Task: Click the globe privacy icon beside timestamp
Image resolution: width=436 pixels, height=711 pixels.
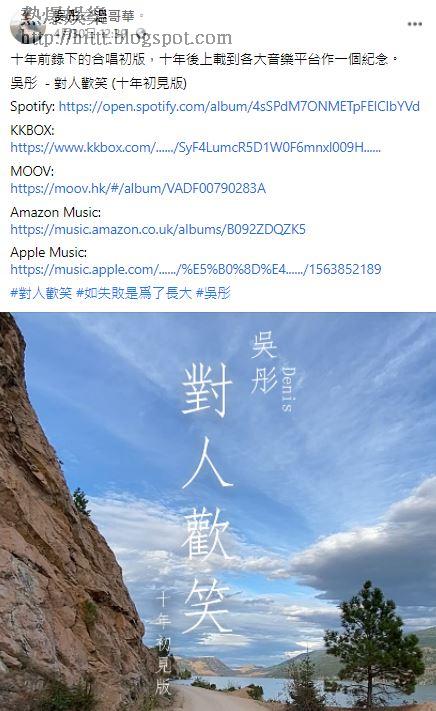Action: (x=141, y=32)
